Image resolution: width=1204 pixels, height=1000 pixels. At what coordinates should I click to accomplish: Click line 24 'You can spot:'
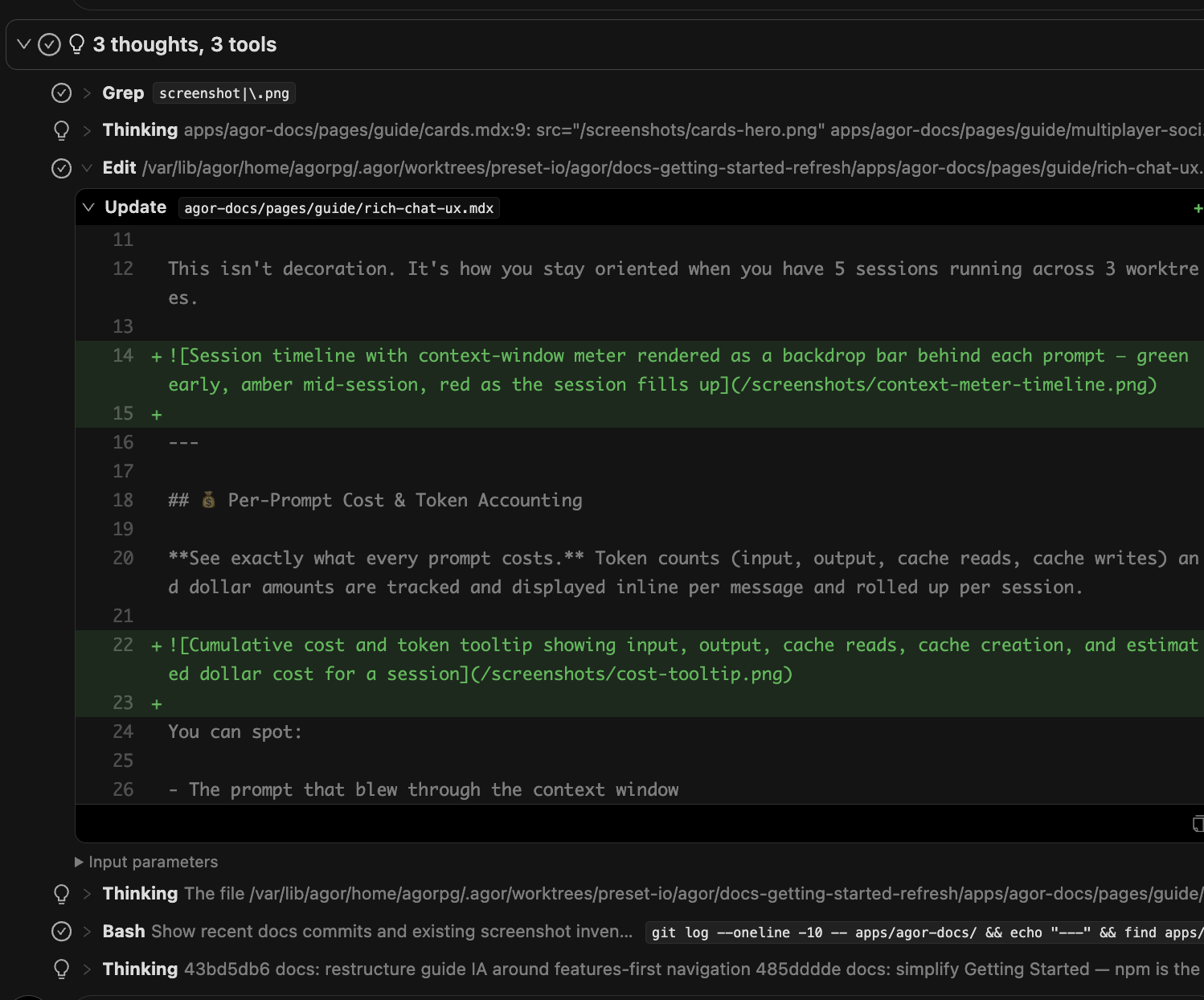tap(235, 732)
